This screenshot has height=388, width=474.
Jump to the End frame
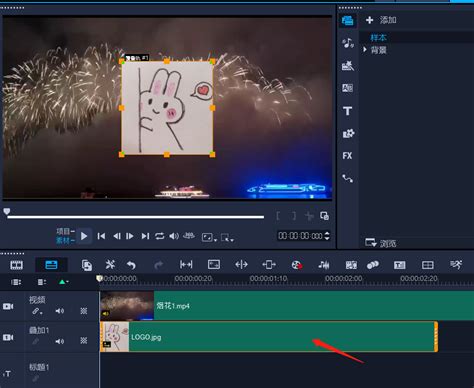coord(145,236)
